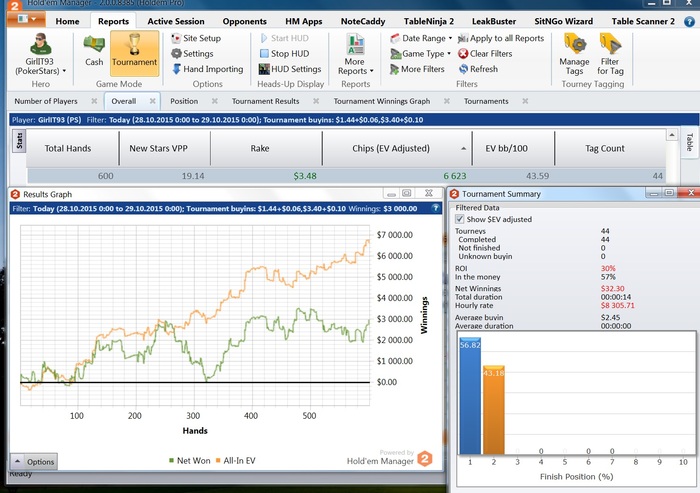The image size is (700, 493).
Task: Select the Overall report tab
Action: tap(124, 101)
